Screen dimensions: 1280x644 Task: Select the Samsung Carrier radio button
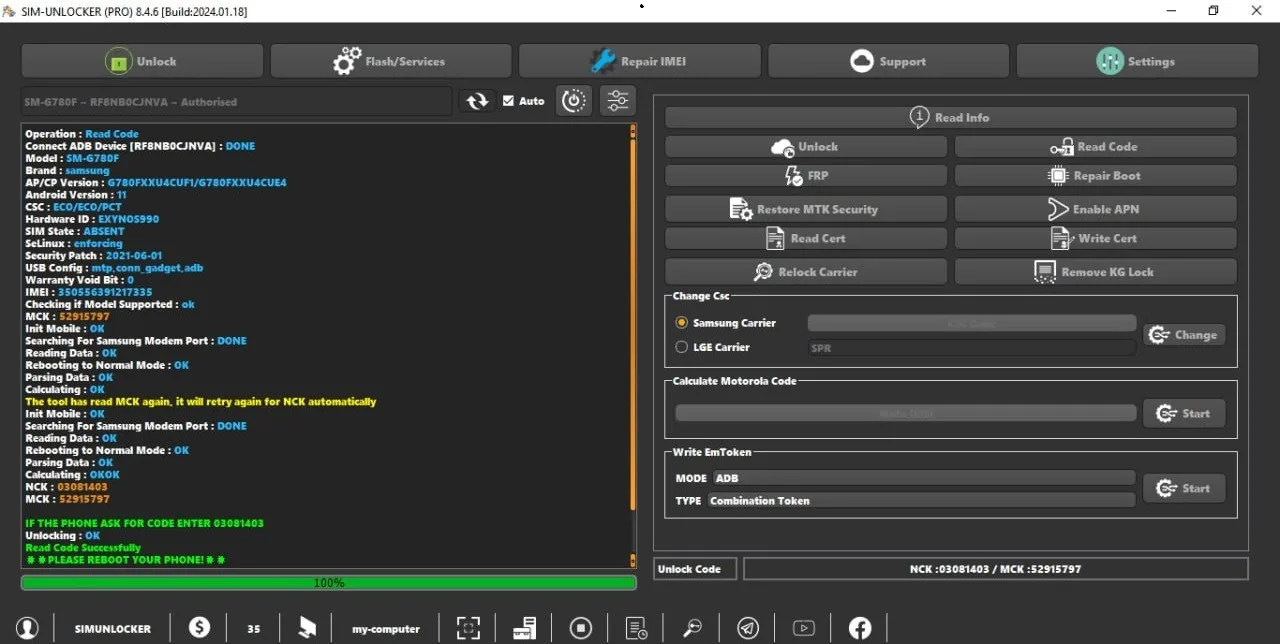click(682, 323)
